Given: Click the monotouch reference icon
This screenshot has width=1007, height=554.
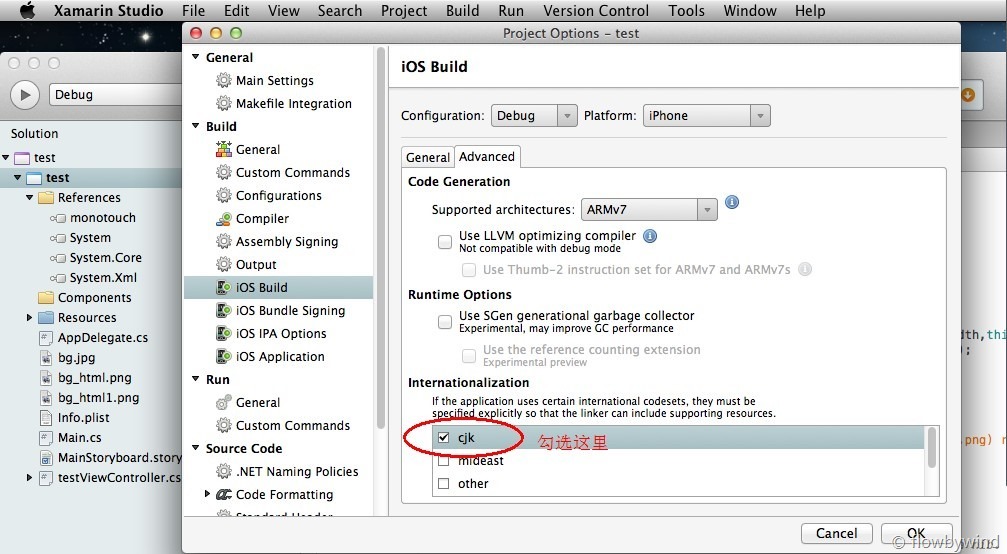Looking at the screenshot, I should tap(58, 218).
